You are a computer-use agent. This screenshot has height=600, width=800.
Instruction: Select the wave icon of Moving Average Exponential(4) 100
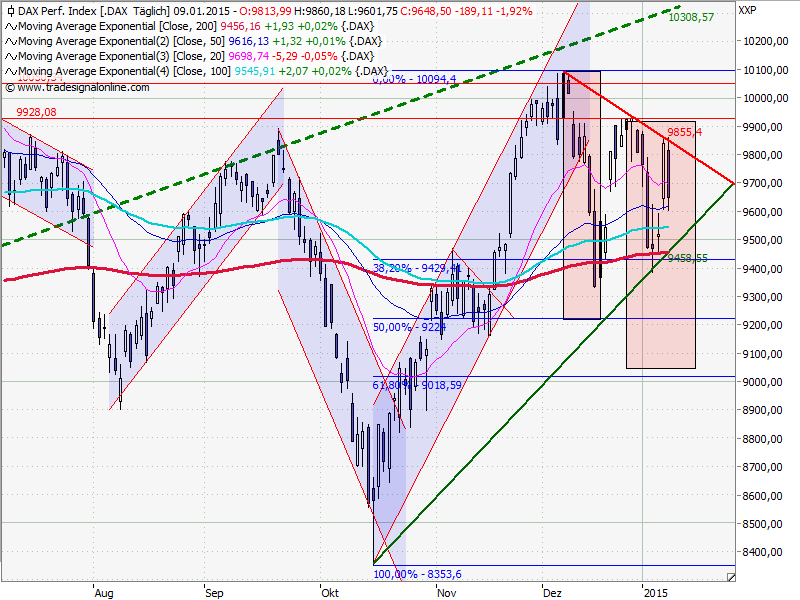click(x=10, y=70)
